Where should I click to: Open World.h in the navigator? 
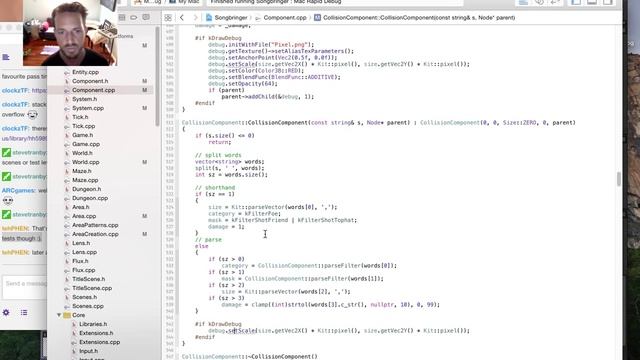82,153
